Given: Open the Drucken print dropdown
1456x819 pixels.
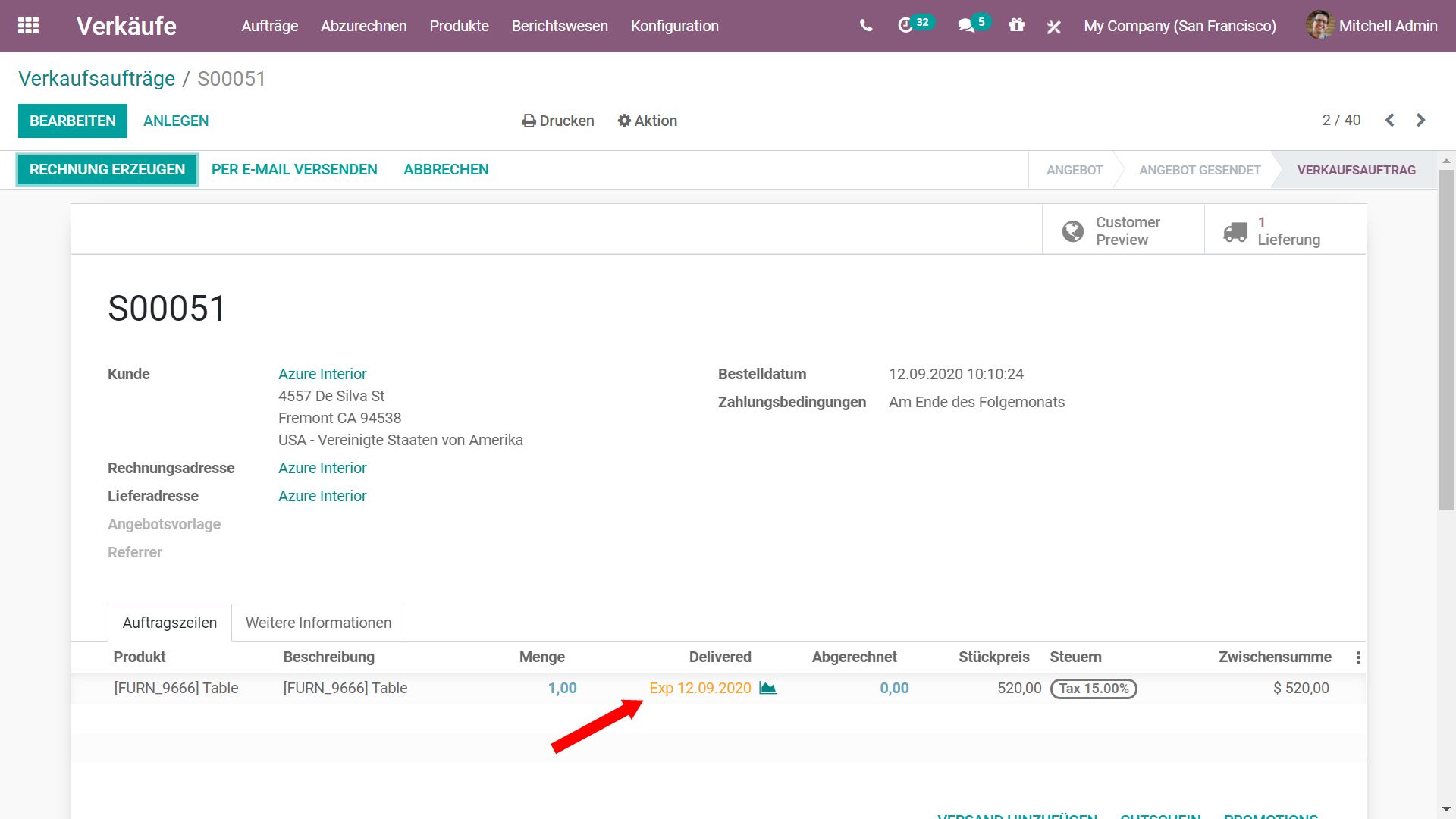Looking at the screenshot, I should point(557,121).
